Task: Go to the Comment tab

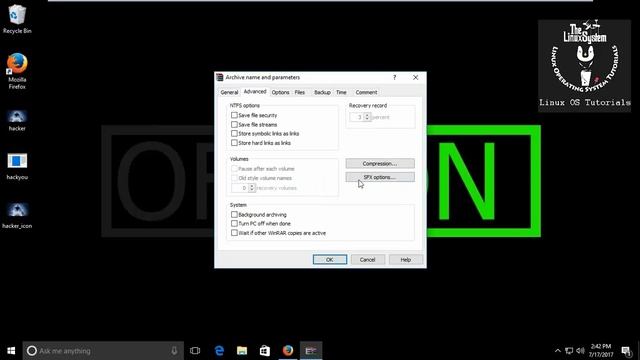Action: coord(366,93)
